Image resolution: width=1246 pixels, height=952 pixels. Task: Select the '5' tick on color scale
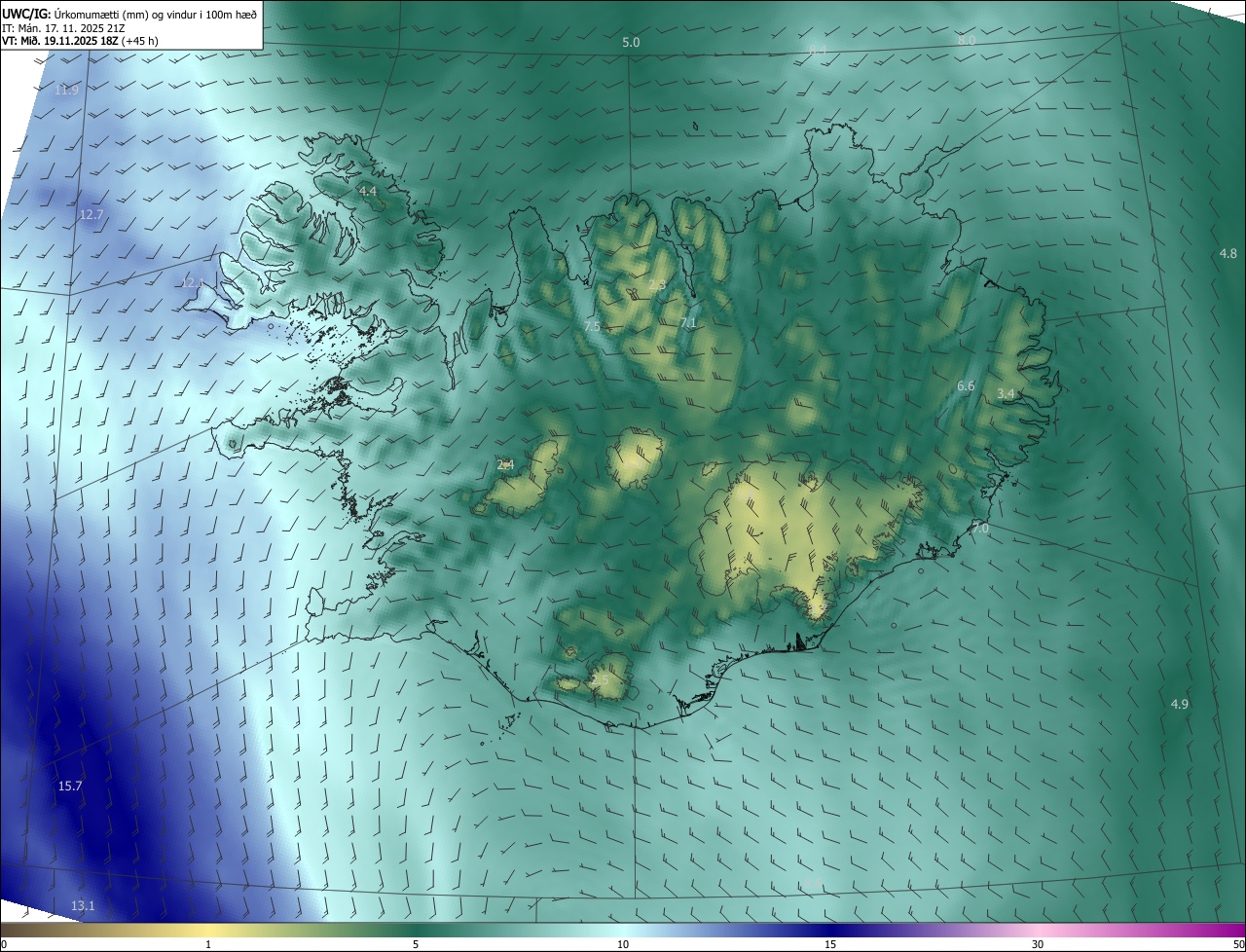[416, 944]
